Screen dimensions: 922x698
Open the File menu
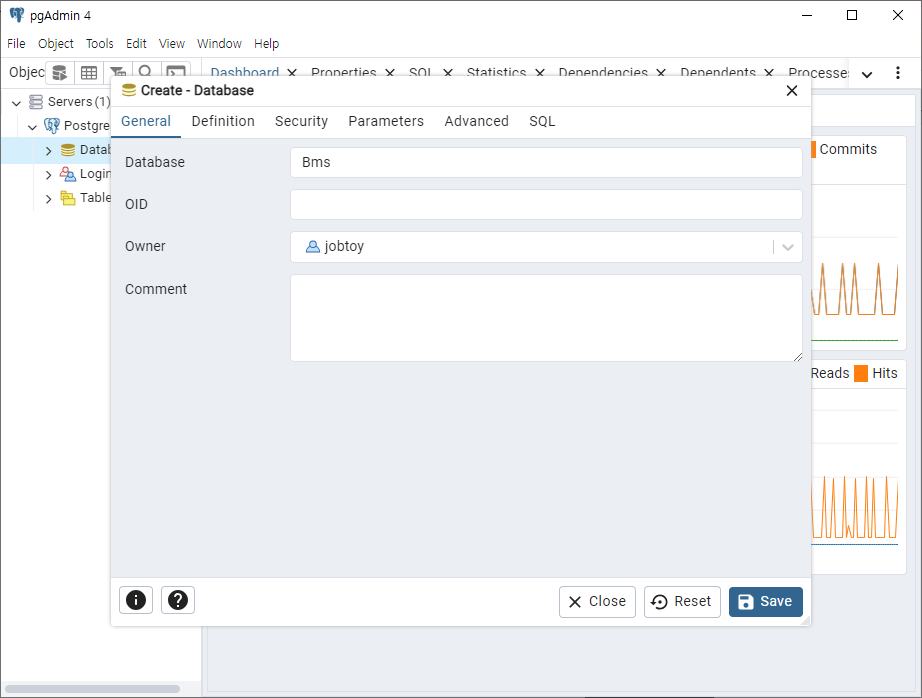(16, 44)
